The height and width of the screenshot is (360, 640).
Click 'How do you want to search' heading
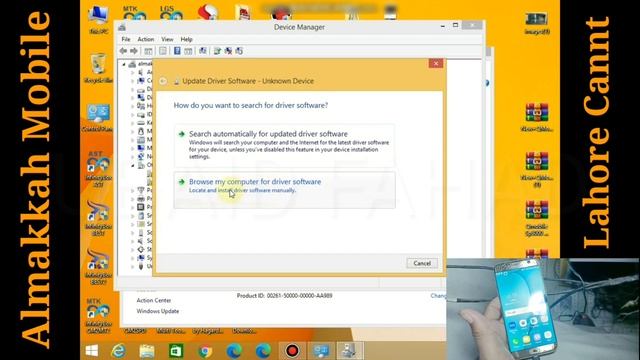[251, 105]
